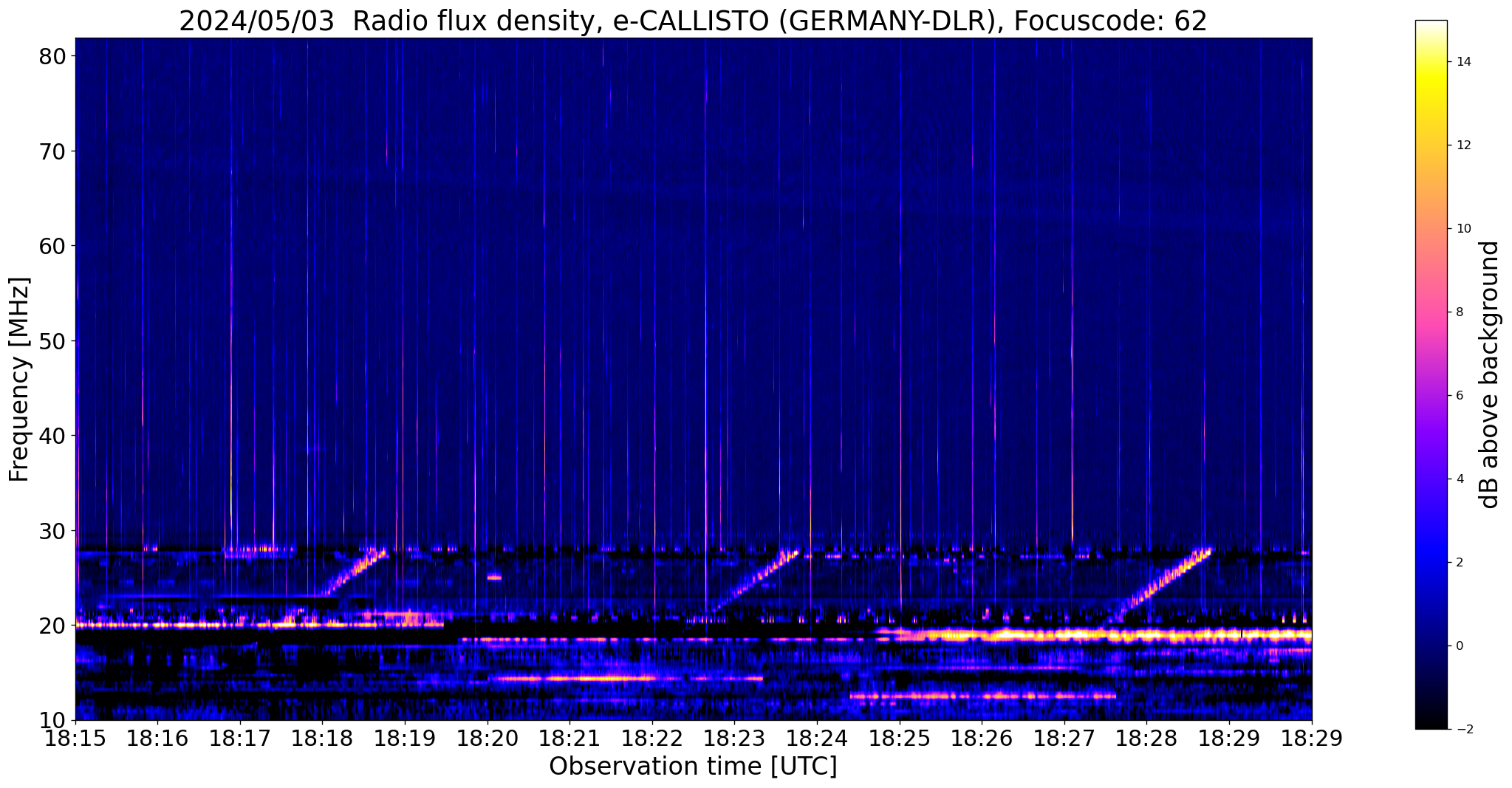The width and height of the screenshot is (1512, 788).
Task: Click the small bright blob at 25 MHz, 18:20
Action: coord(494,577)
